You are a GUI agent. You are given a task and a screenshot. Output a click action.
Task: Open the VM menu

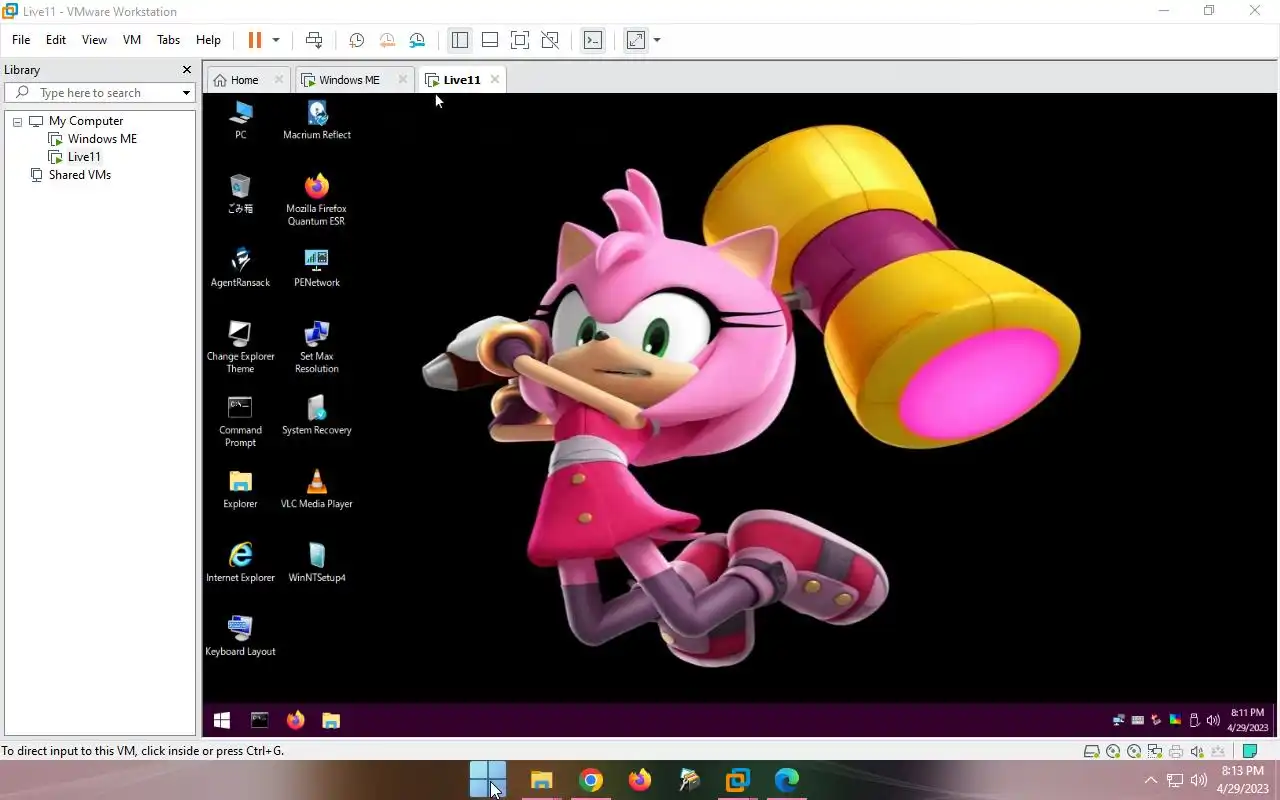132,40
